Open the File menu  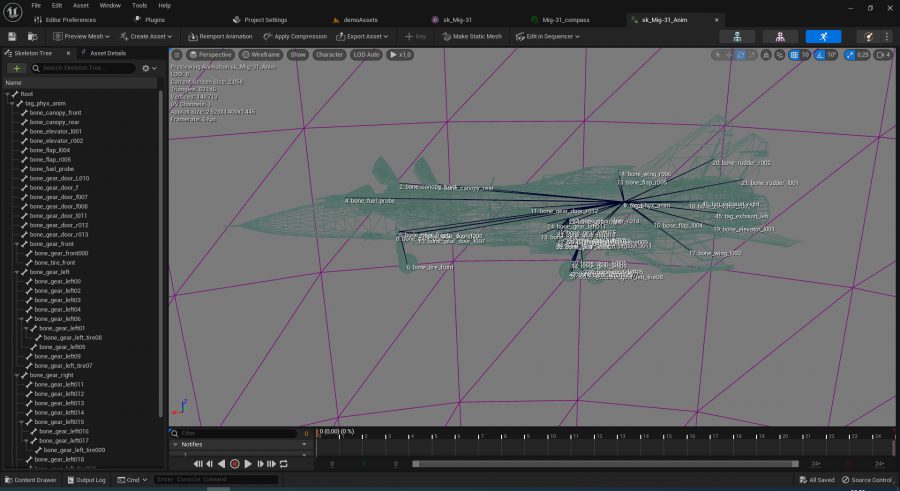tap(36, 5)
